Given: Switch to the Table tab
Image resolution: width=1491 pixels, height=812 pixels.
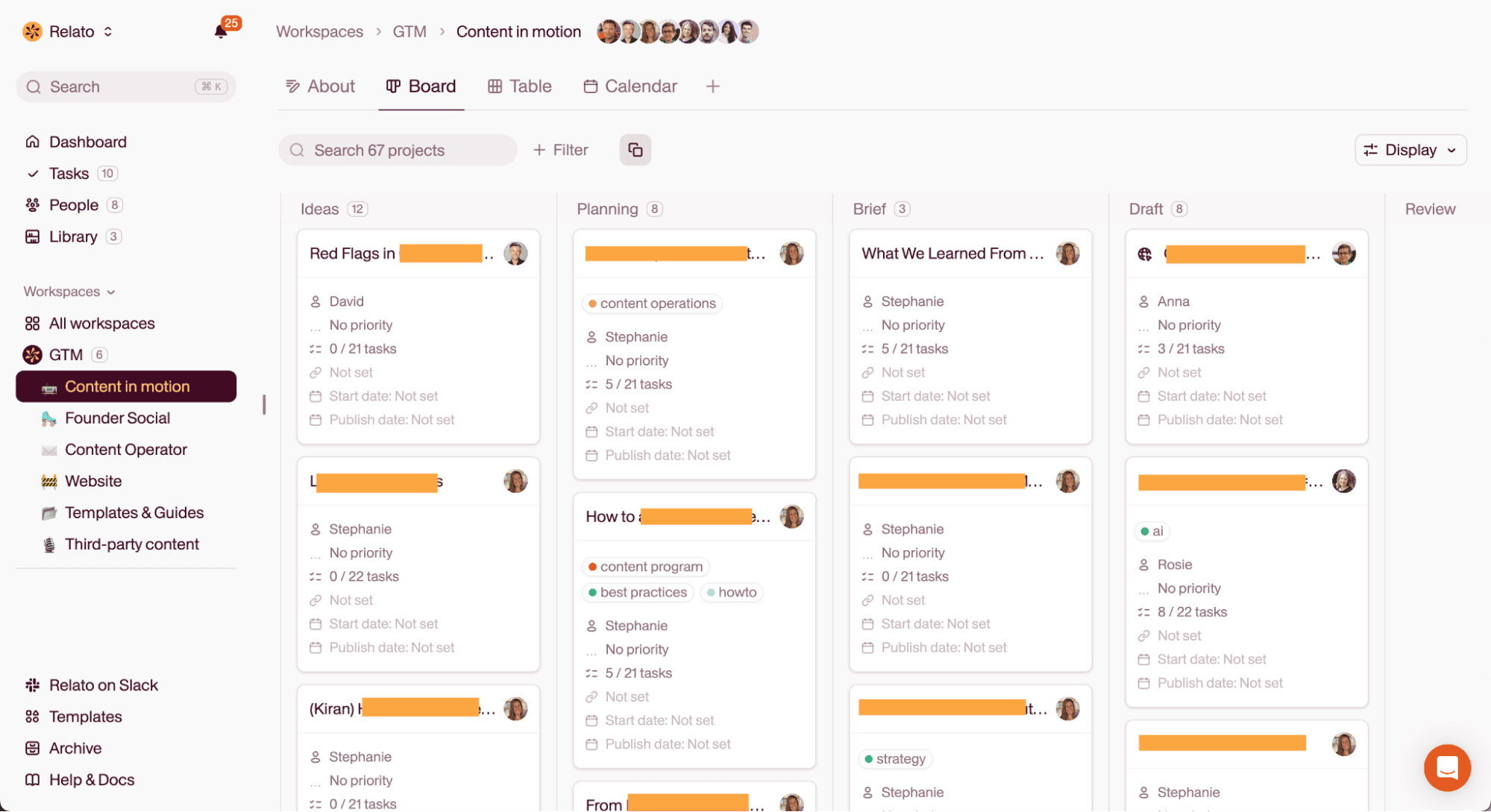Looking at the screenshot, I should (520, 86).
